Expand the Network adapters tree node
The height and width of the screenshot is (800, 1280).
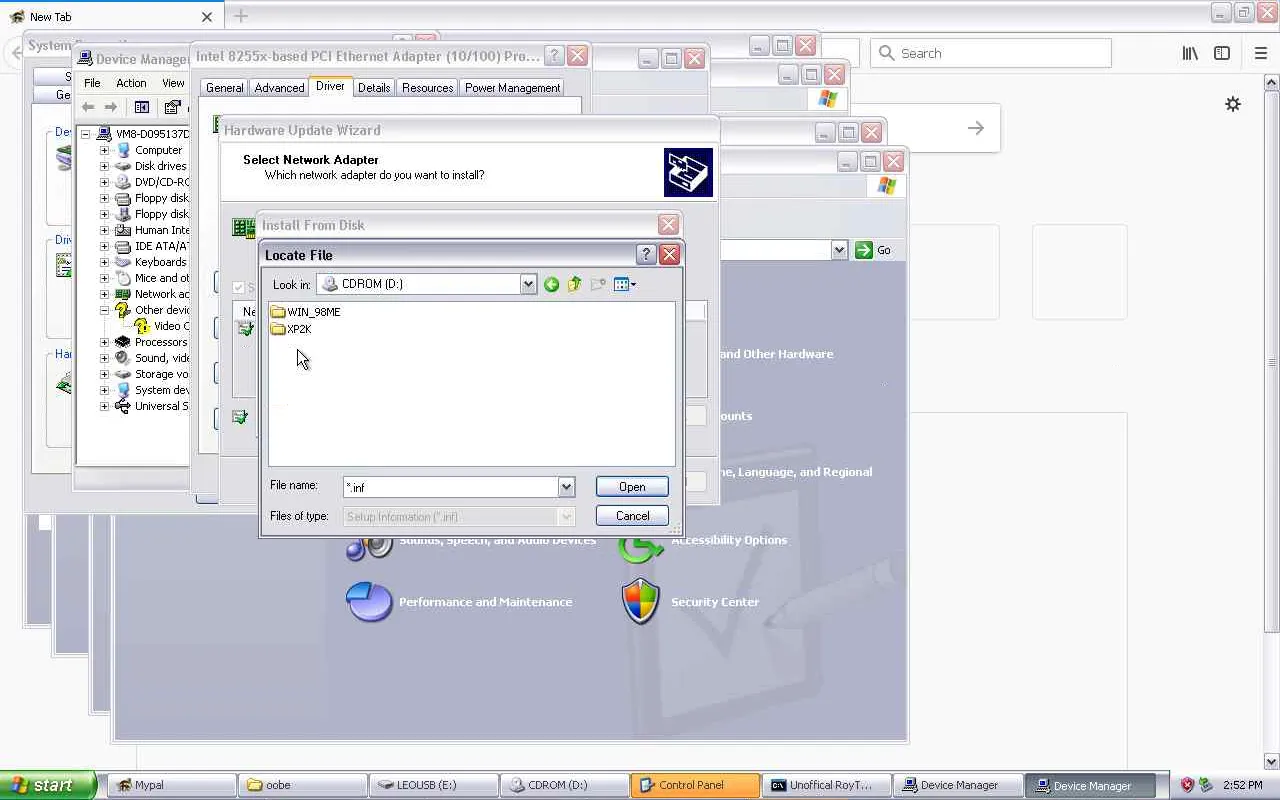point(104,294)
